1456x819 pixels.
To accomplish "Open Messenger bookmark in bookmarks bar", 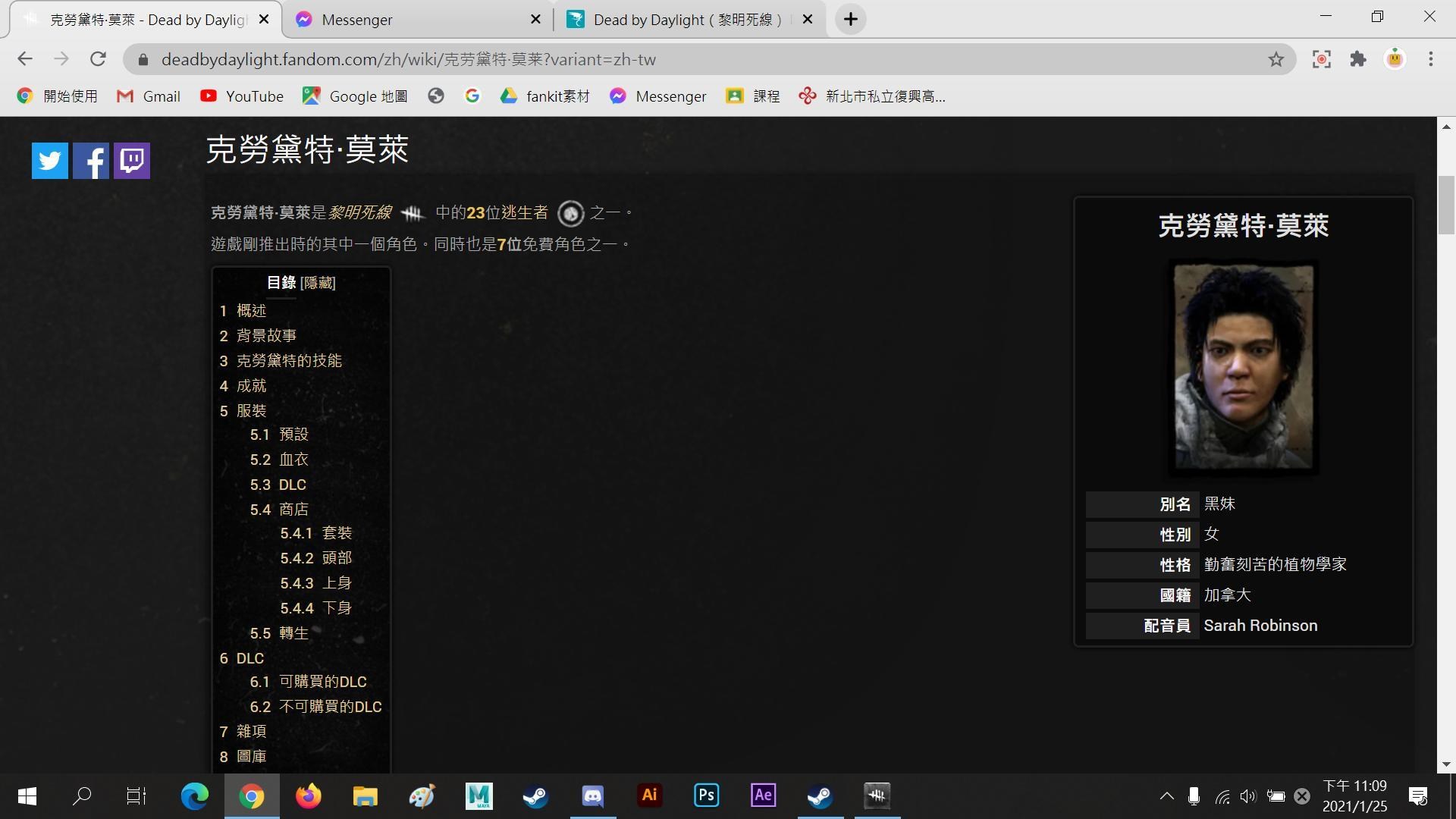I will 657,96.
